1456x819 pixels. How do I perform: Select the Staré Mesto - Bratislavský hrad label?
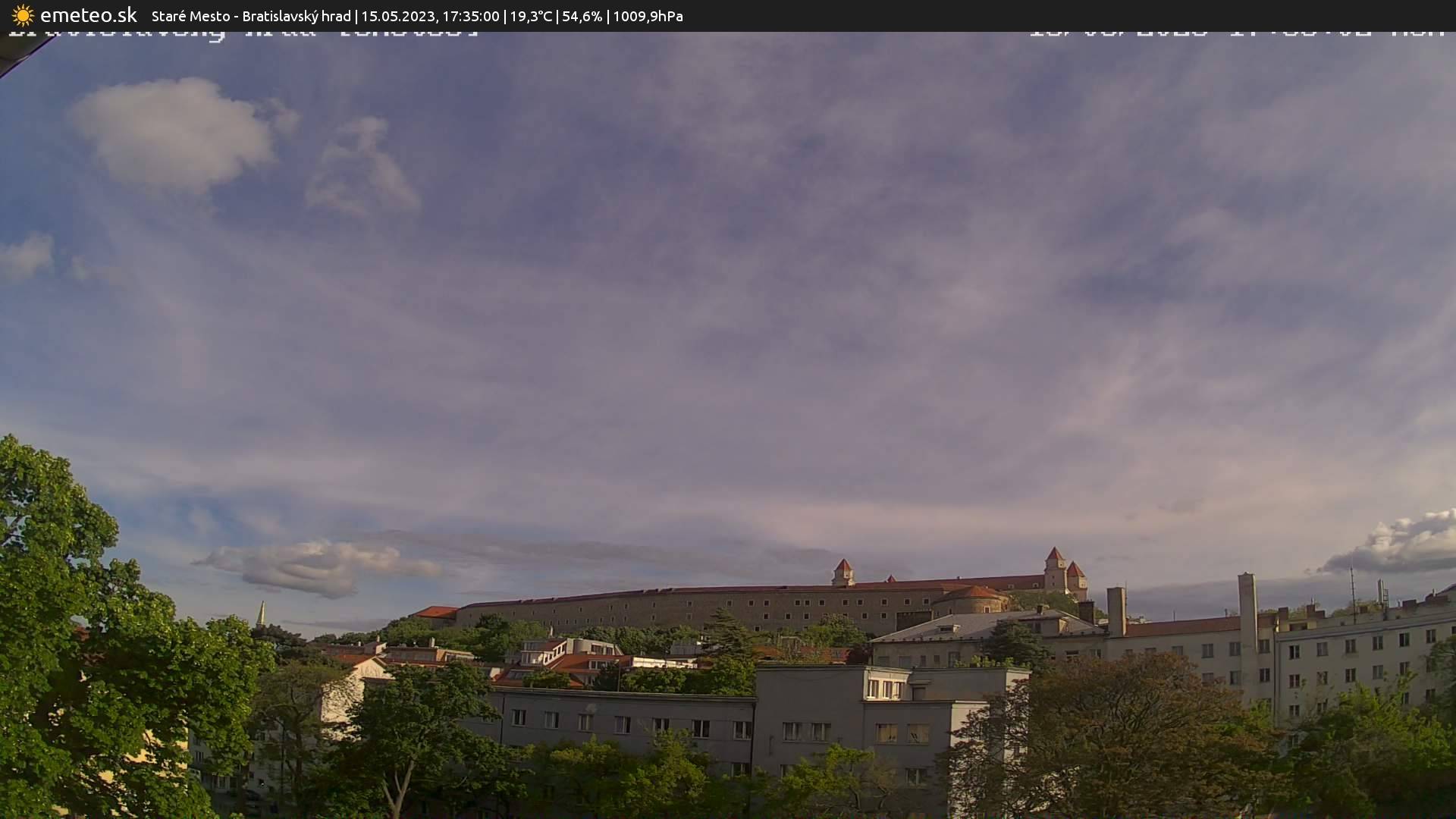(250, 15)
